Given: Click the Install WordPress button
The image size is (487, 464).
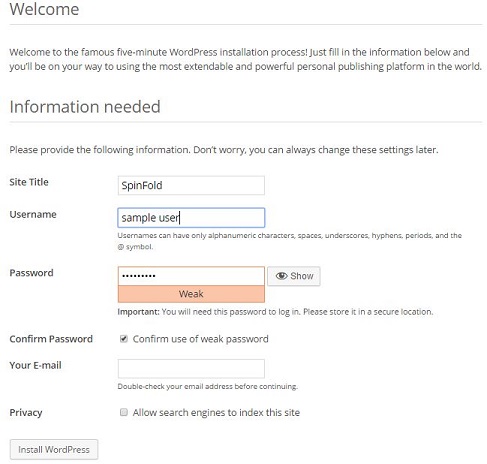Looking at the screenshot, I should [x=54, y=449].
